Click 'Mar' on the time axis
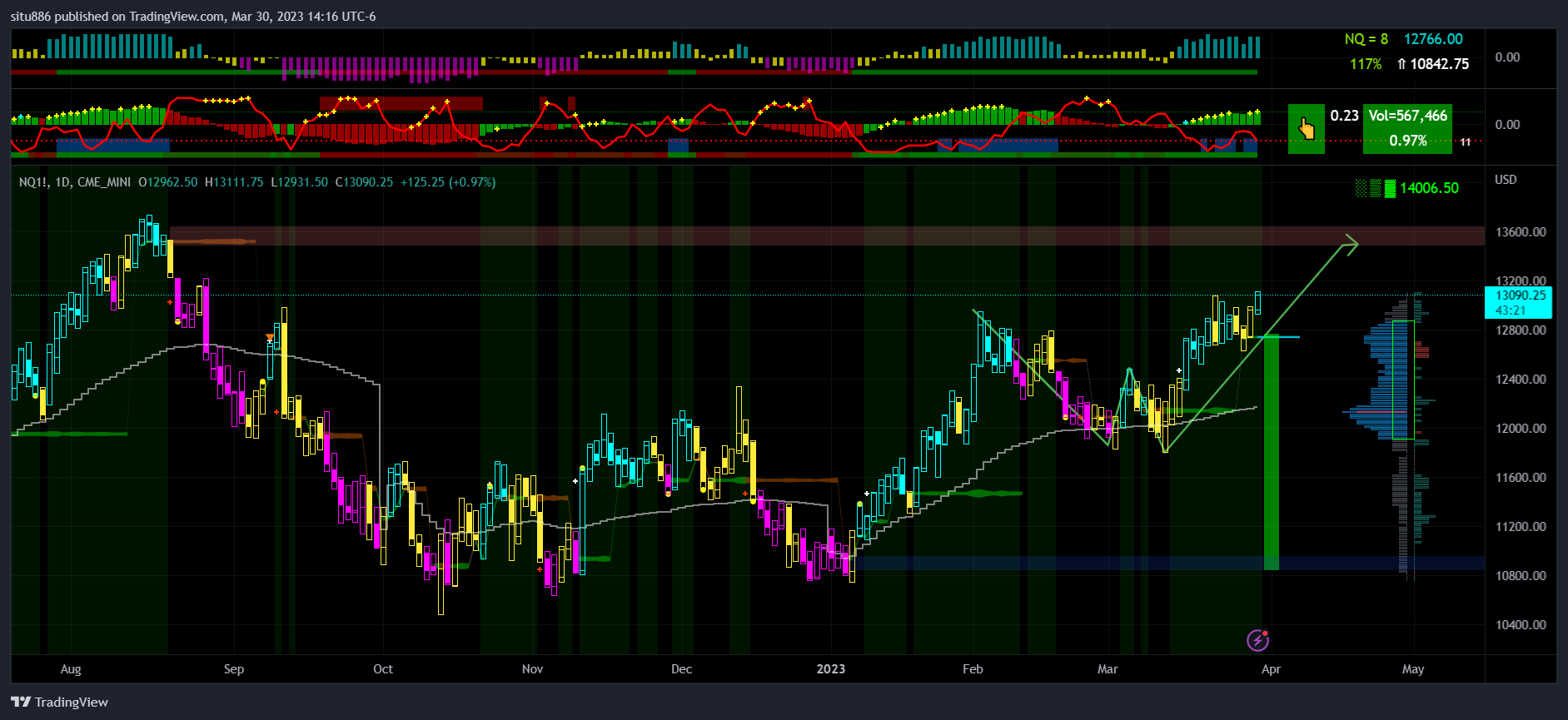1568x720 pixels. click(1108, 669)
